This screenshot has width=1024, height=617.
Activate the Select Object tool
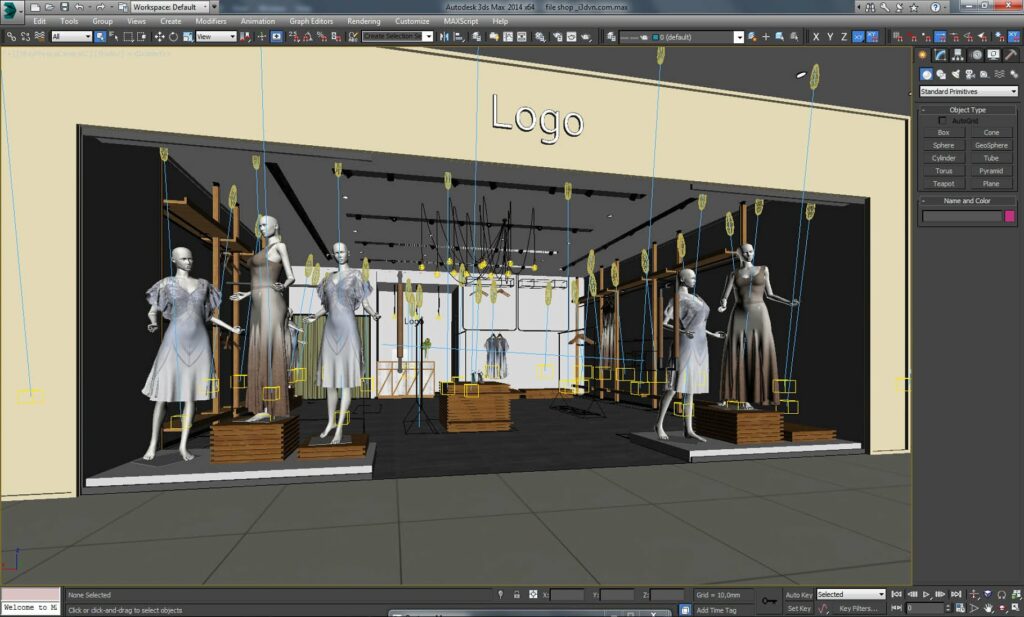pos(100,37)
